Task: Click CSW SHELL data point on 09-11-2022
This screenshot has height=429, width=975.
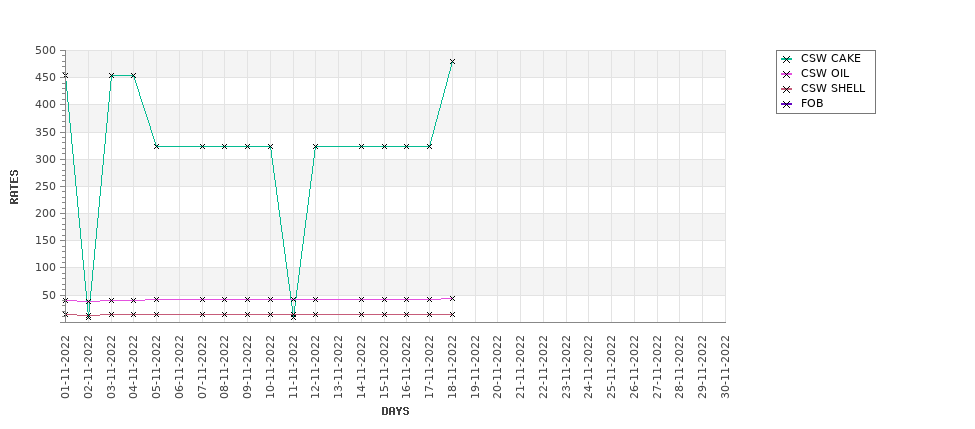Action: pos(247,315)
